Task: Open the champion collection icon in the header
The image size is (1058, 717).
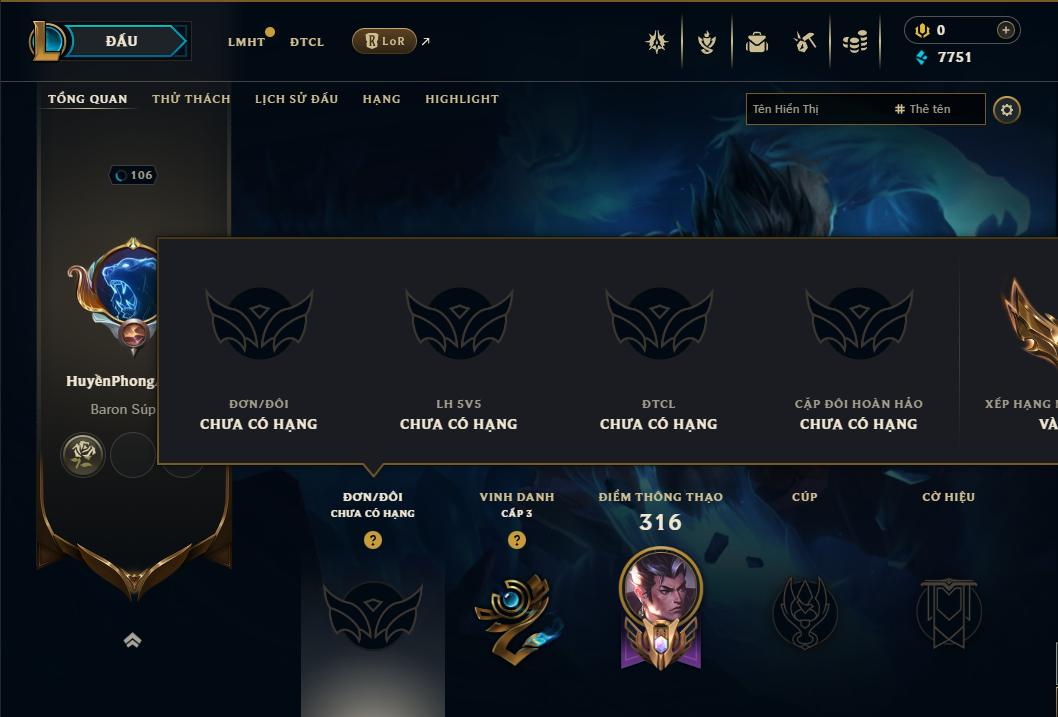Action: coord(706,42)
